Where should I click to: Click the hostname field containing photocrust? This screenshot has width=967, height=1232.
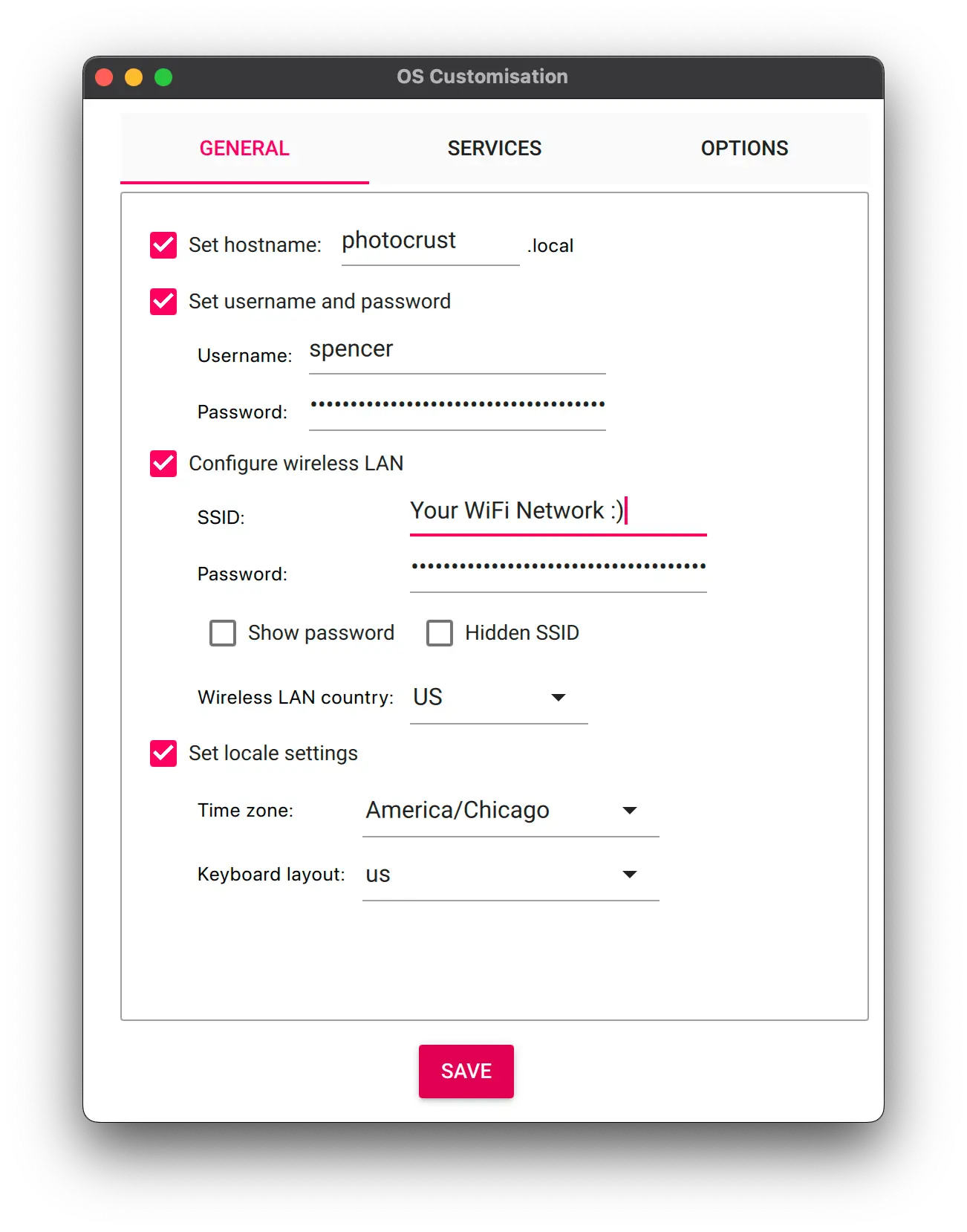click(x=430, y=242)
